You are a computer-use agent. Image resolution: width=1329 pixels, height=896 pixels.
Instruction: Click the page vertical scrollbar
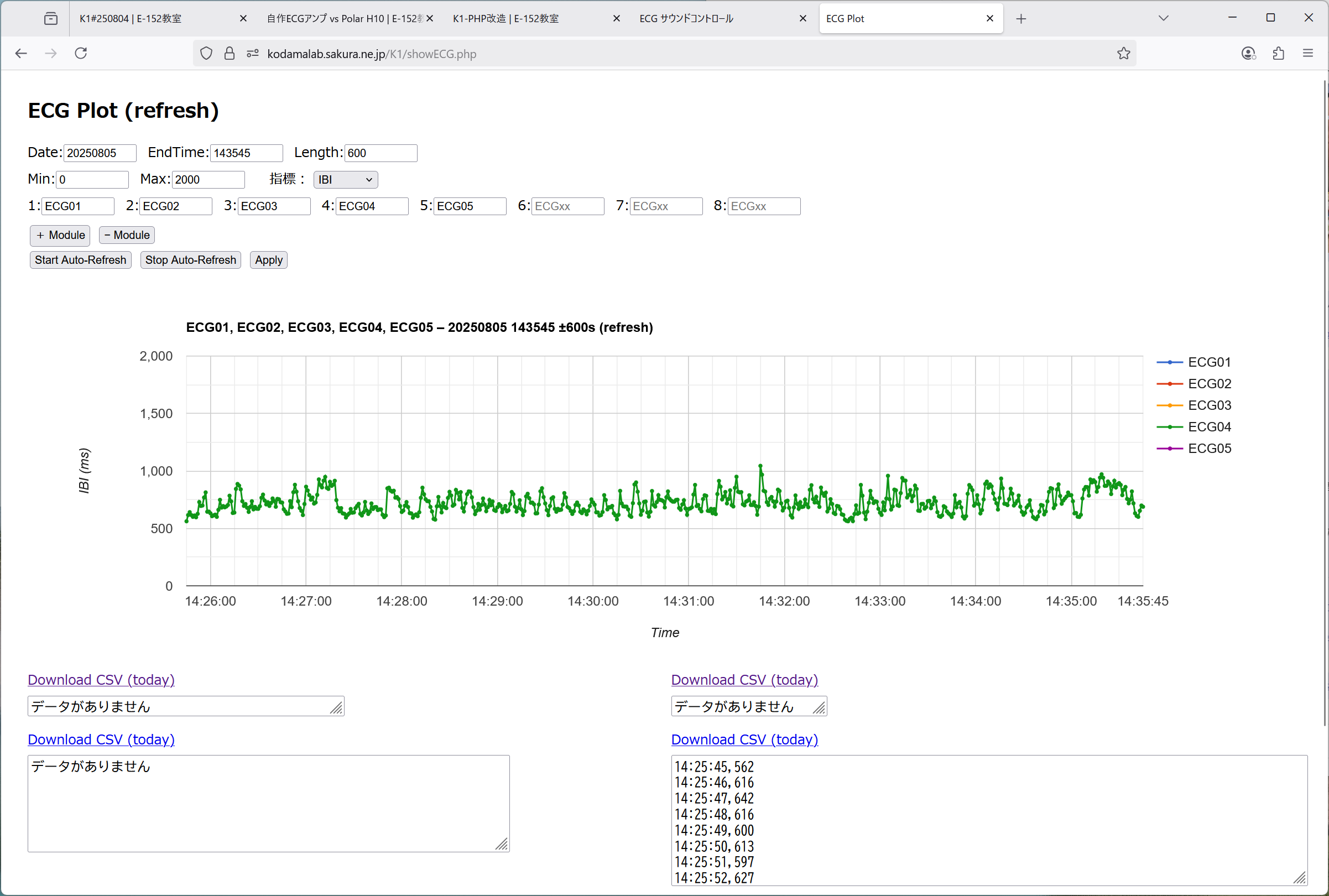click(x=1325, y=400)
